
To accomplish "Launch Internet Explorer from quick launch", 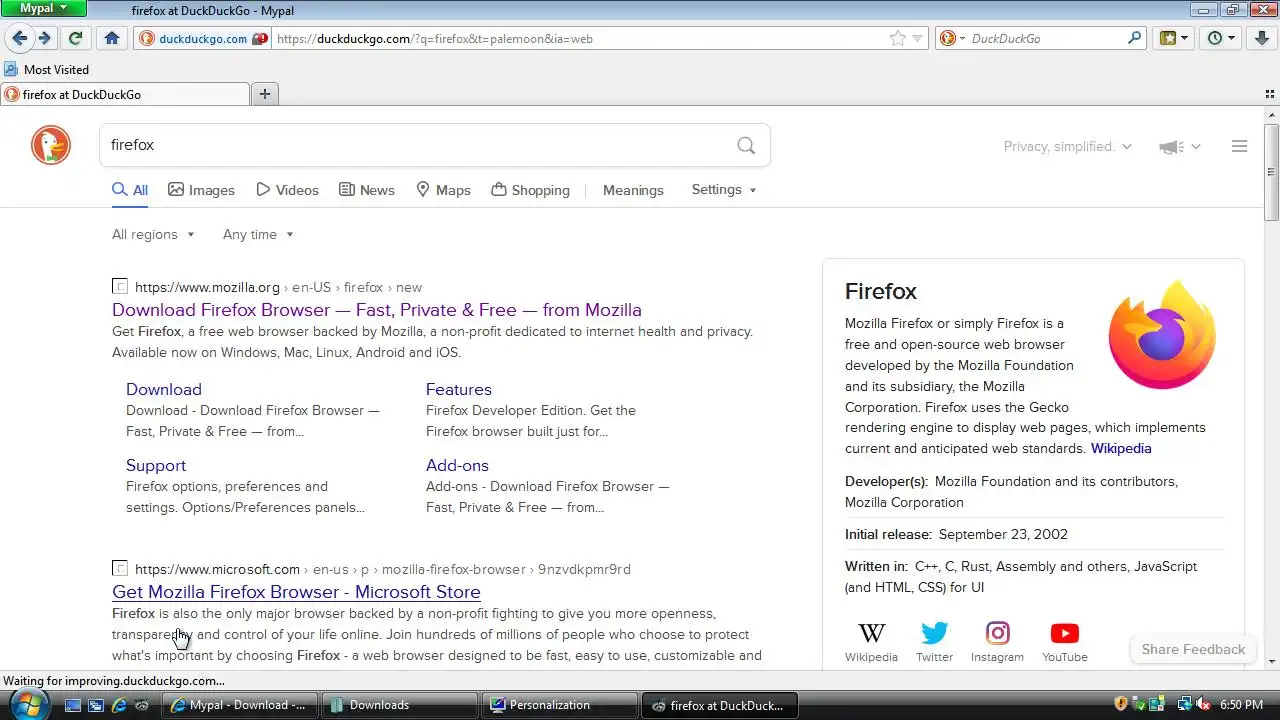I will pos(120,705).
